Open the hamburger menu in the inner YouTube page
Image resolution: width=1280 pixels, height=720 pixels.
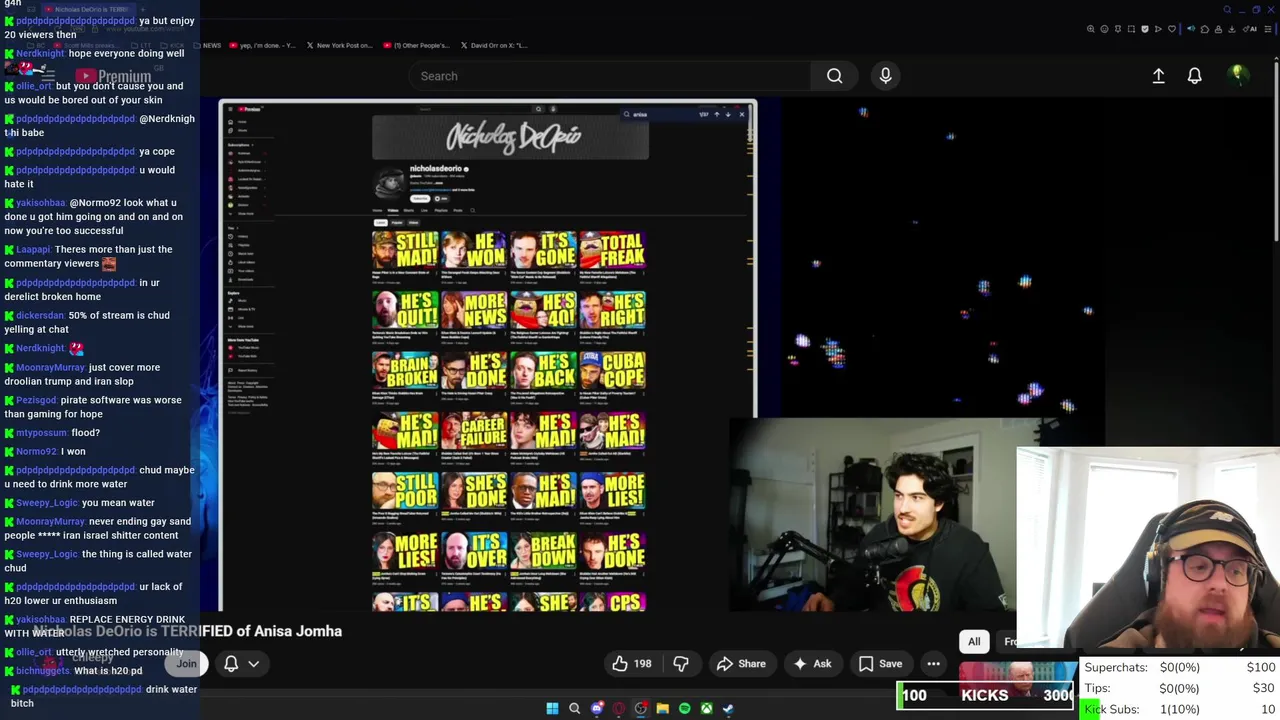pyautogui.click(x=230, y=109)
